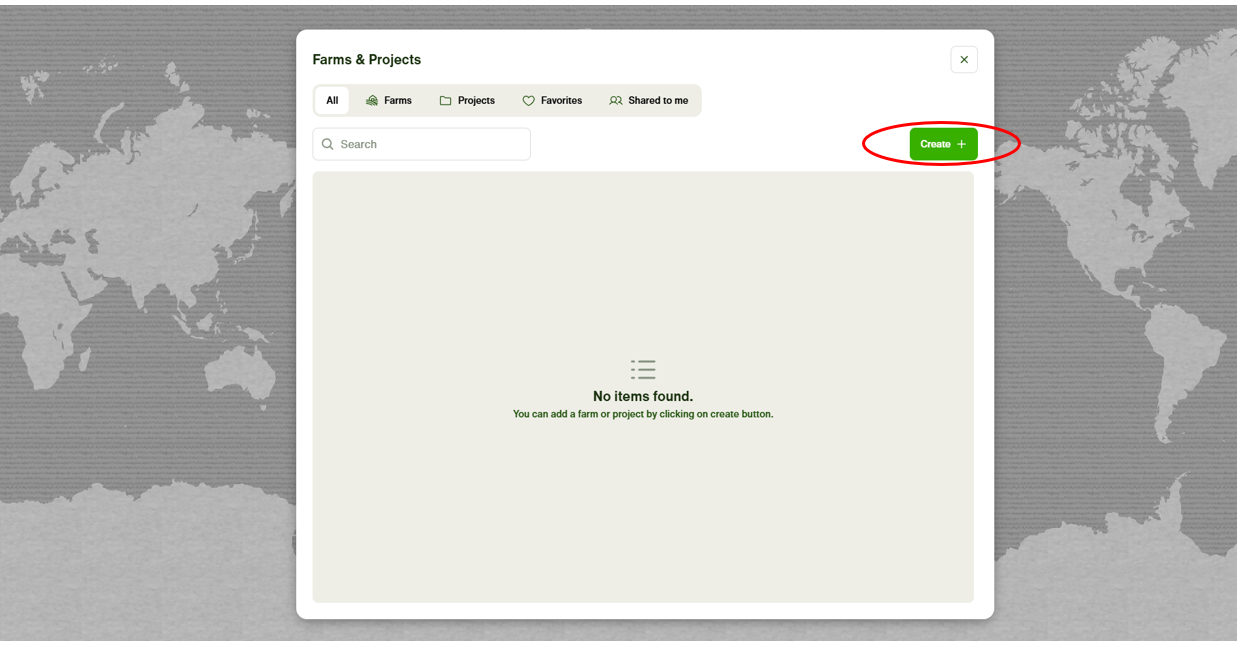1239x646 pixels.
Task: Click the Farms barn icon
Action: coord(372,101)
